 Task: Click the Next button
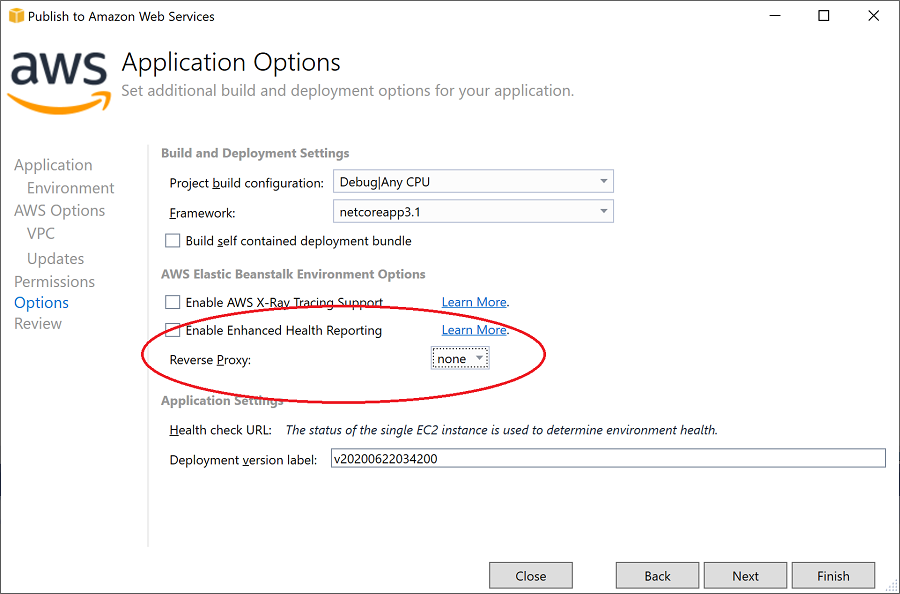[745, 575]
